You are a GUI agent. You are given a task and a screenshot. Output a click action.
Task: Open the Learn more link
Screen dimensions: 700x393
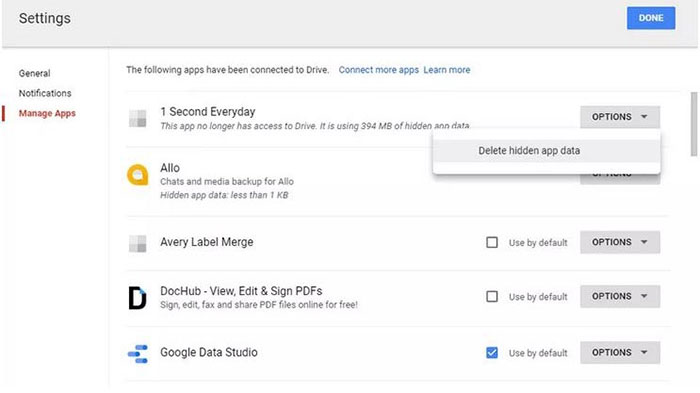447,70
